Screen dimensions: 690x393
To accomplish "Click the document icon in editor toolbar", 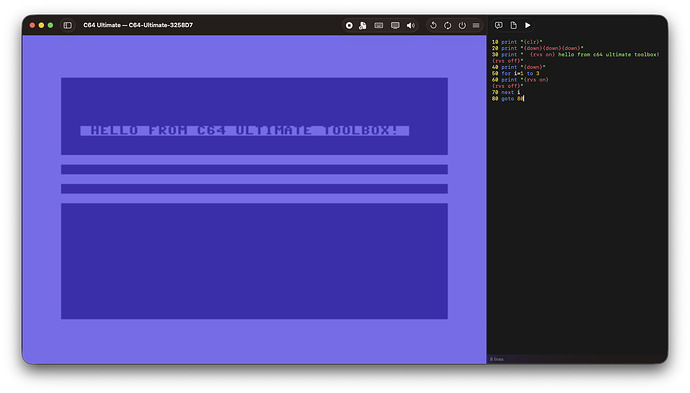I will point(514,25).
